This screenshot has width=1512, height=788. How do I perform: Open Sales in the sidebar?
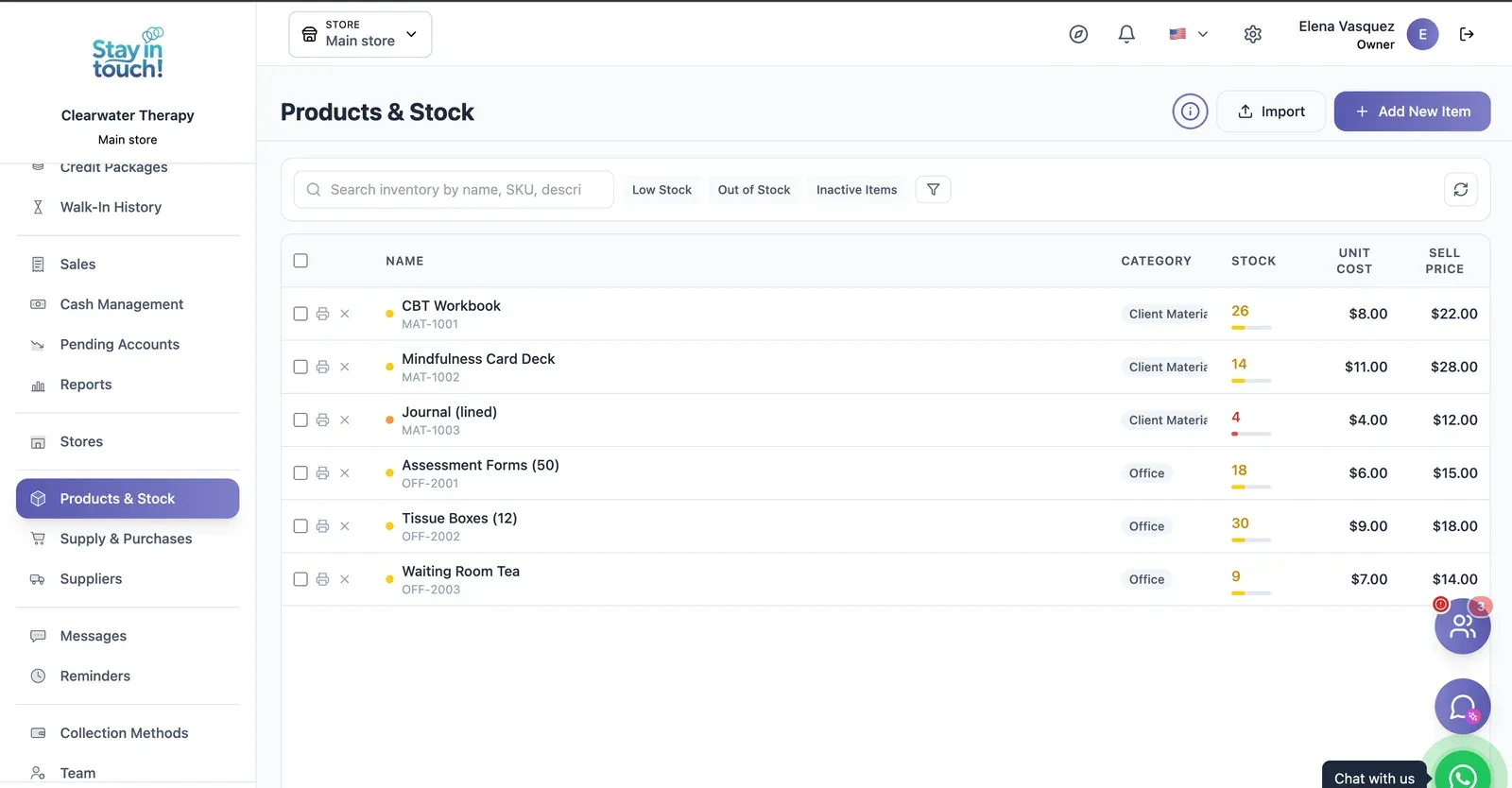pyautogui.click(x=128, y=265)
